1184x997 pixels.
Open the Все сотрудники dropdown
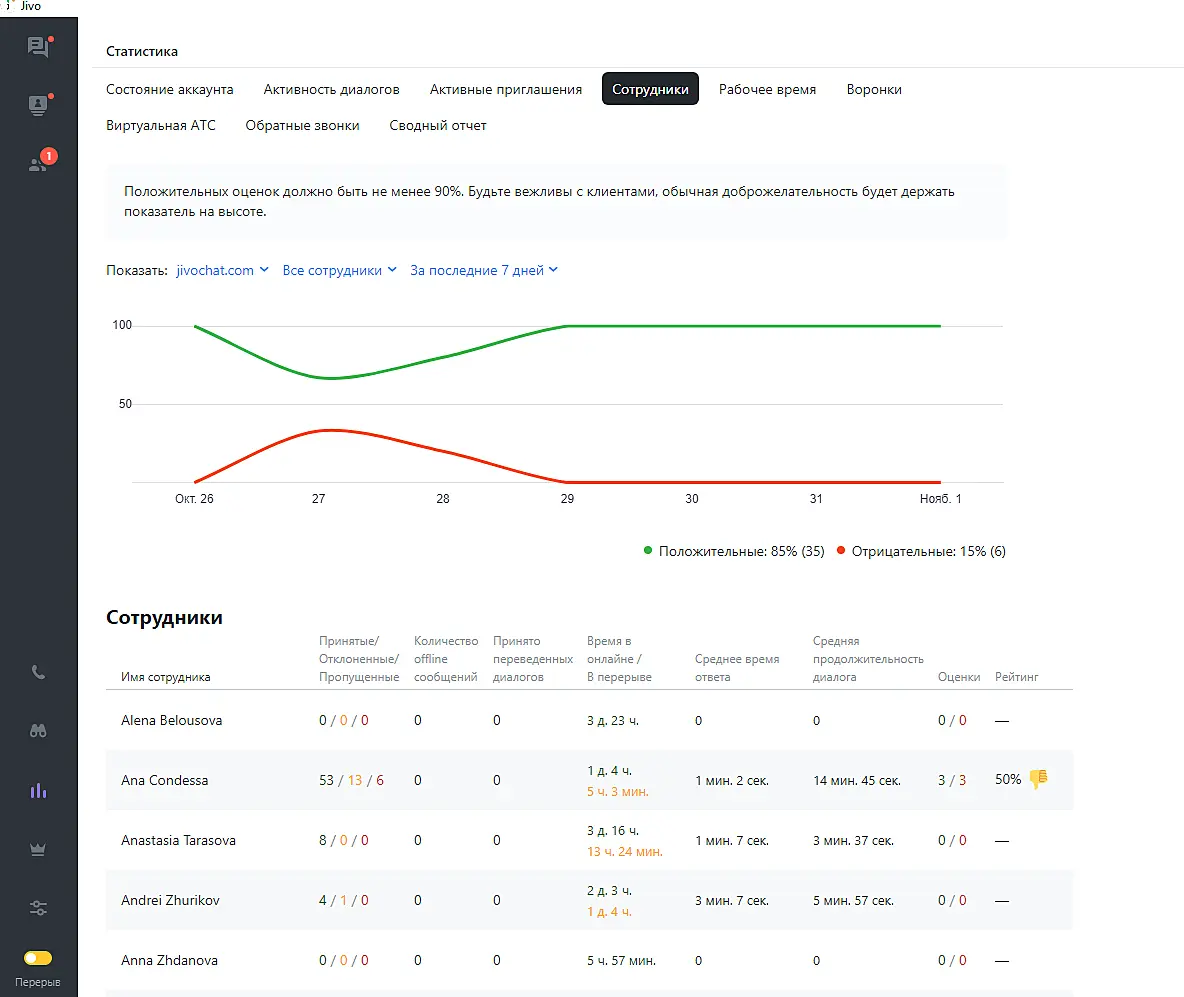pos(340,270)
